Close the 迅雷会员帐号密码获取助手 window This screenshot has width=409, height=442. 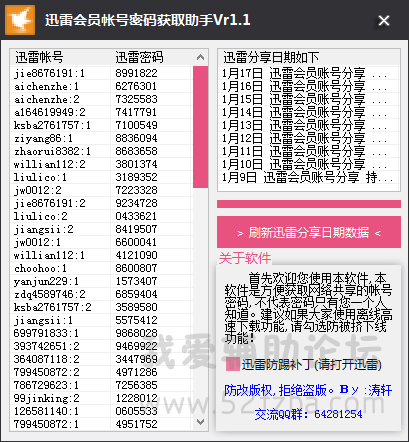[384, 21]
